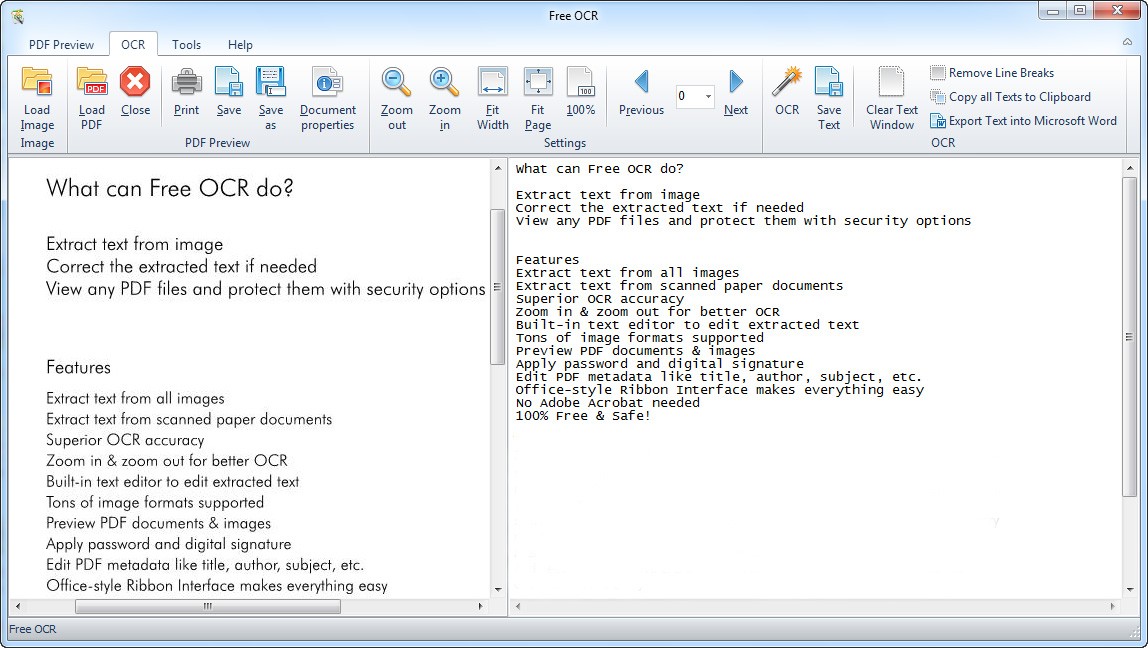The height and width of the screenshot is (648, 1148).
Task: Click the Free OCR app icon in title bar
Action: (x=18, y=15)
